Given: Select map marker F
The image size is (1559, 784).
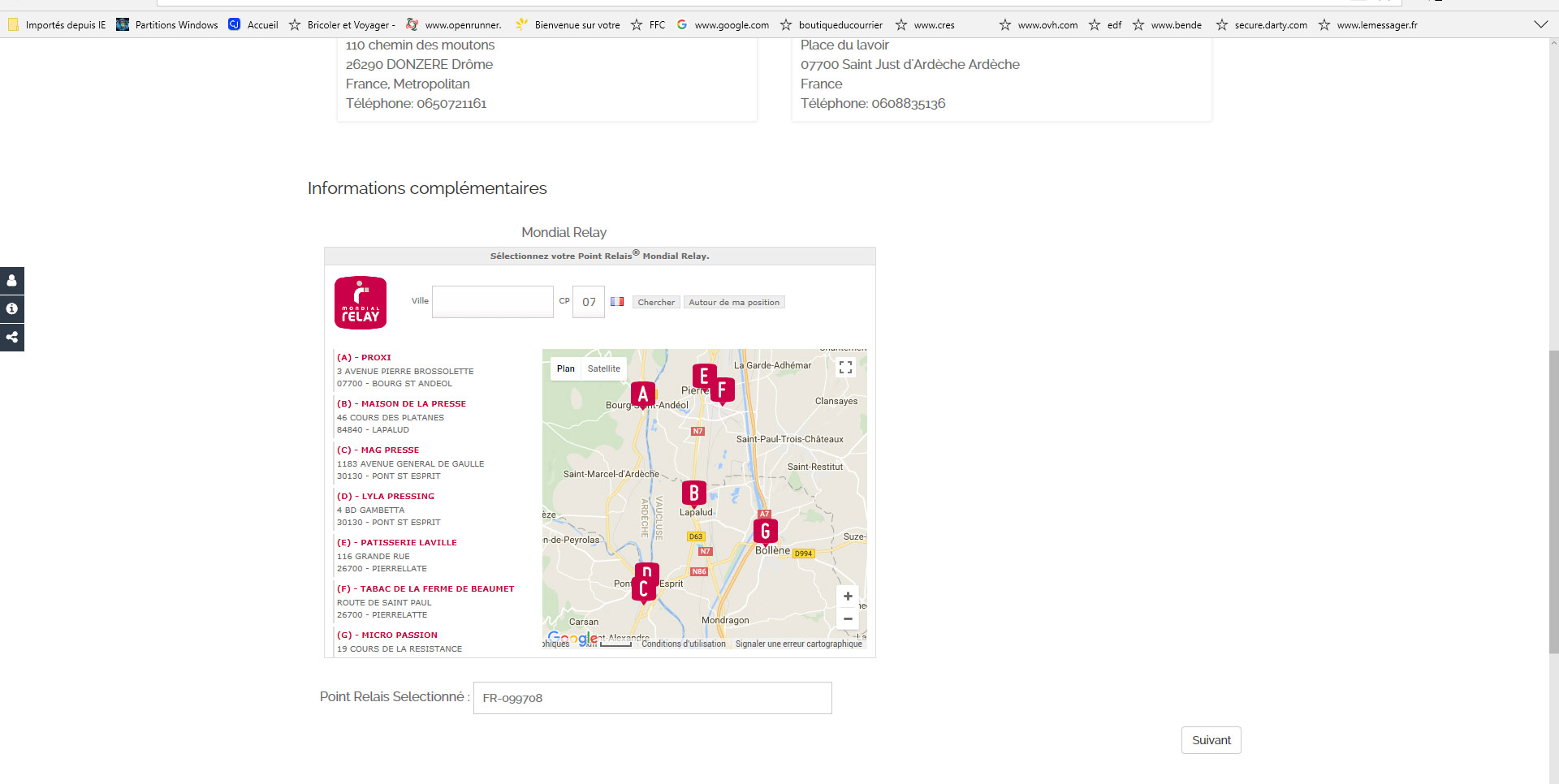Looking at the screenshot, I should click(723, 390).
